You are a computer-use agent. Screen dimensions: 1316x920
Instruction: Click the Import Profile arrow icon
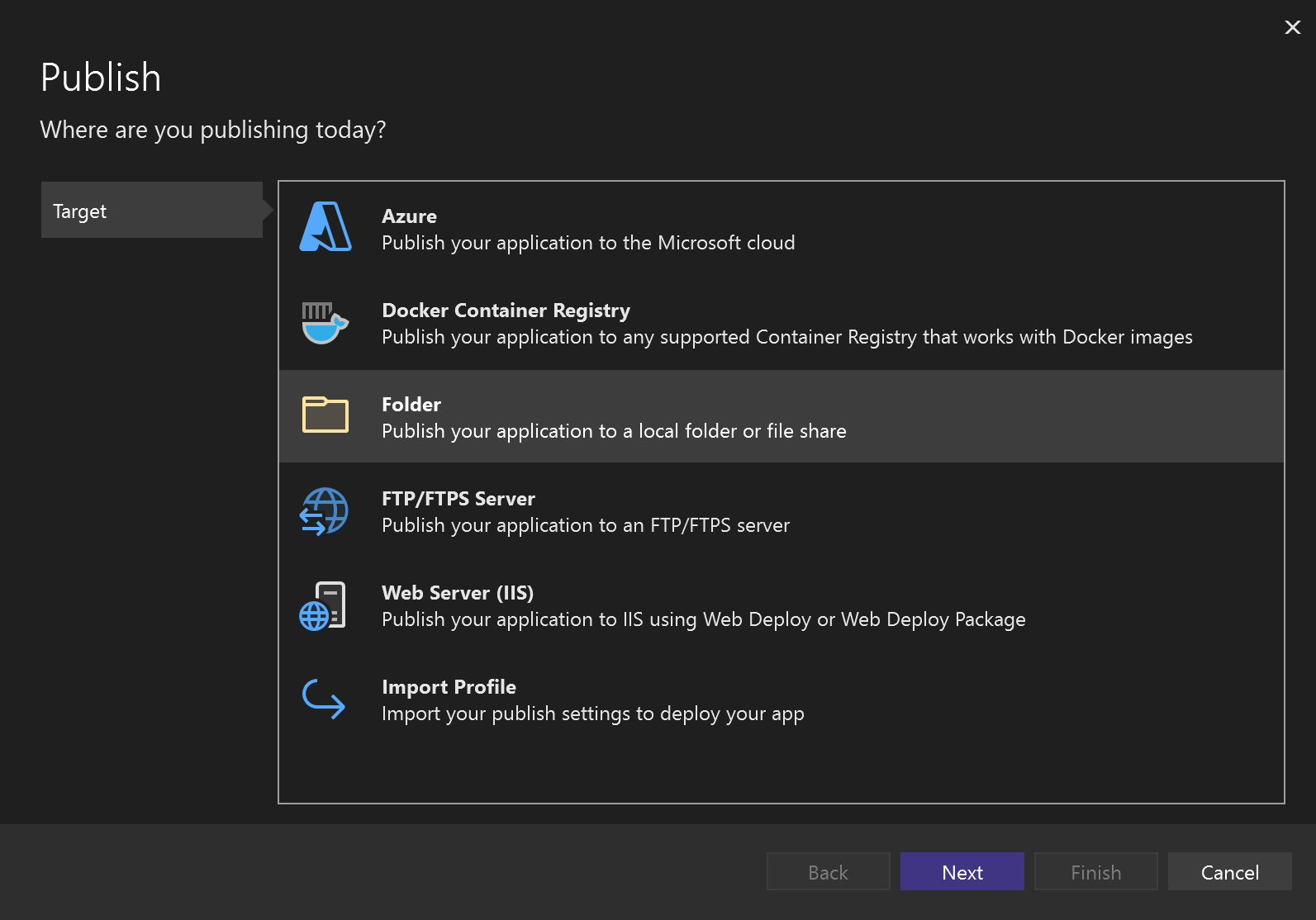[x=324, y=699]
